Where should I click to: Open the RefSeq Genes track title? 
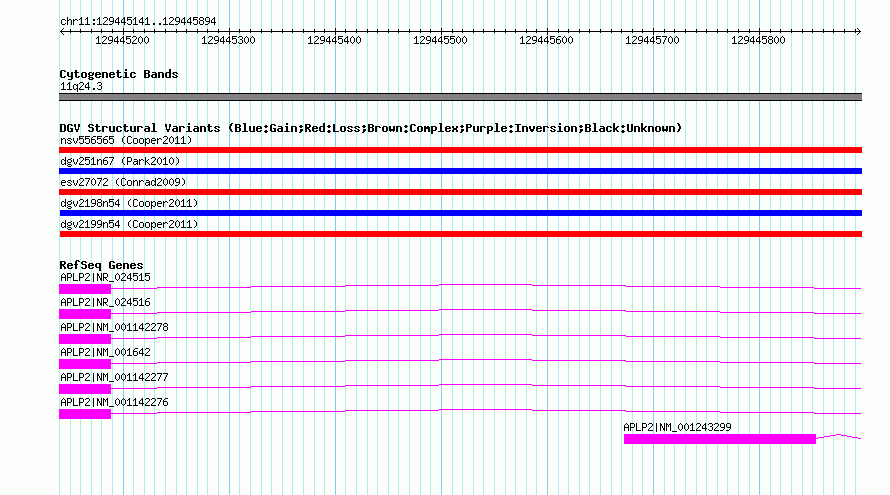(101, 265)
